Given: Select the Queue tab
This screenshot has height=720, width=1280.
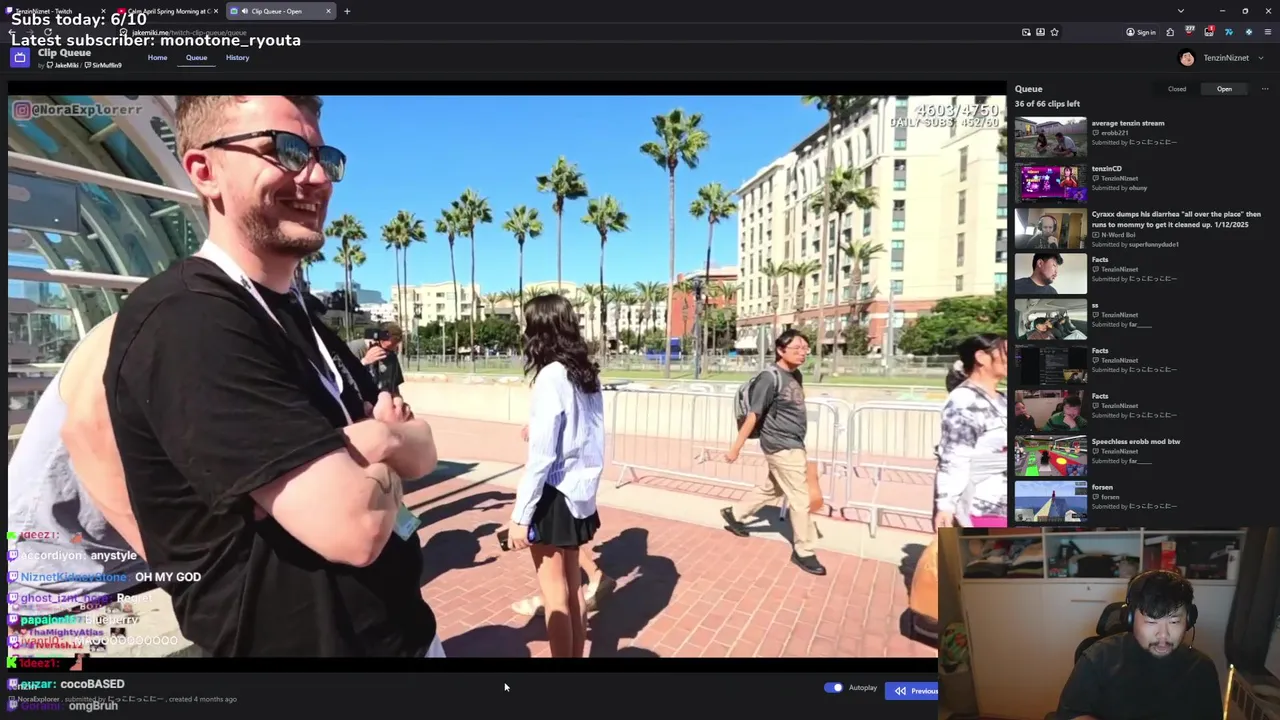Looking at the screenshot, I should pyautogui.click(x=196, y=57).
